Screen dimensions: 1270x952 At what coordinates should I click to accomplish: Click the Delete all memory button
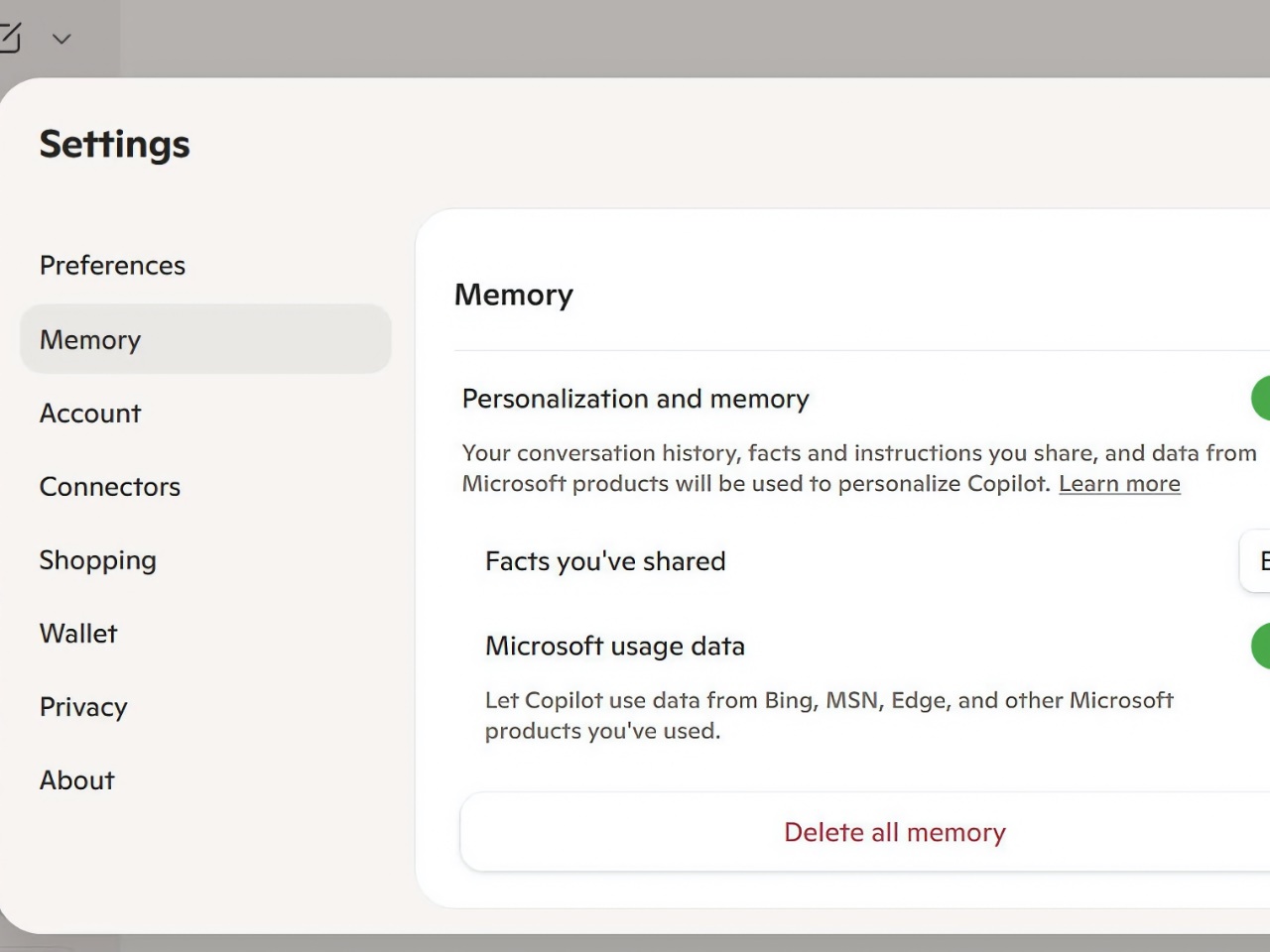pyautogui.click(x=894, y=832)
